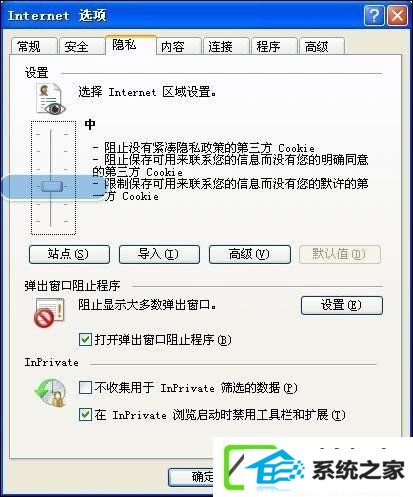Switch to the 常规 tab
The width and height of the screenshot is (413, 497).
click(x=33, y=46)
